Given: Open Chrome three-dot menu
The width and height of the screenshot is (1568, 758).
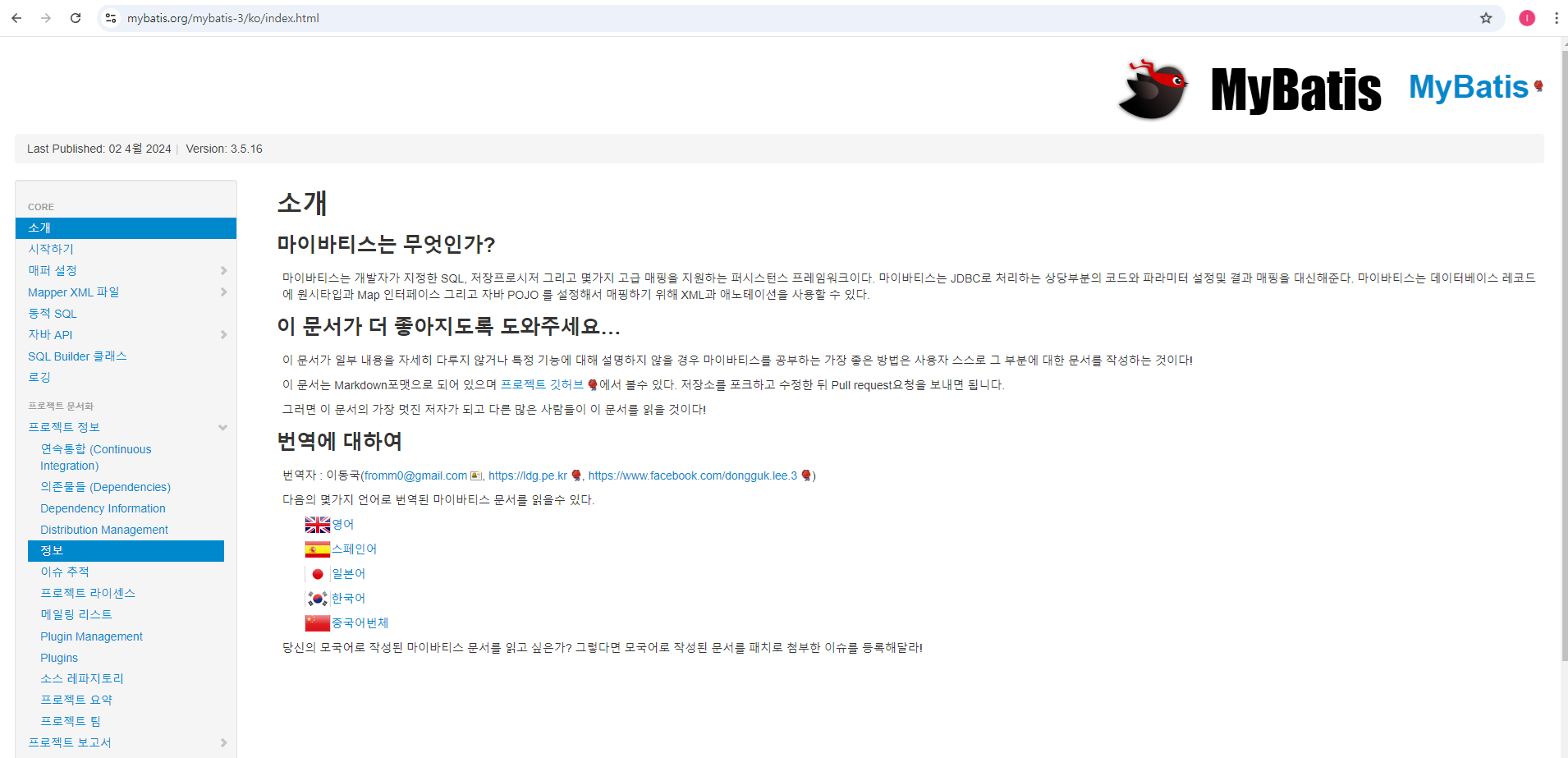Looking at the screenshot, I should [1557, 18].
